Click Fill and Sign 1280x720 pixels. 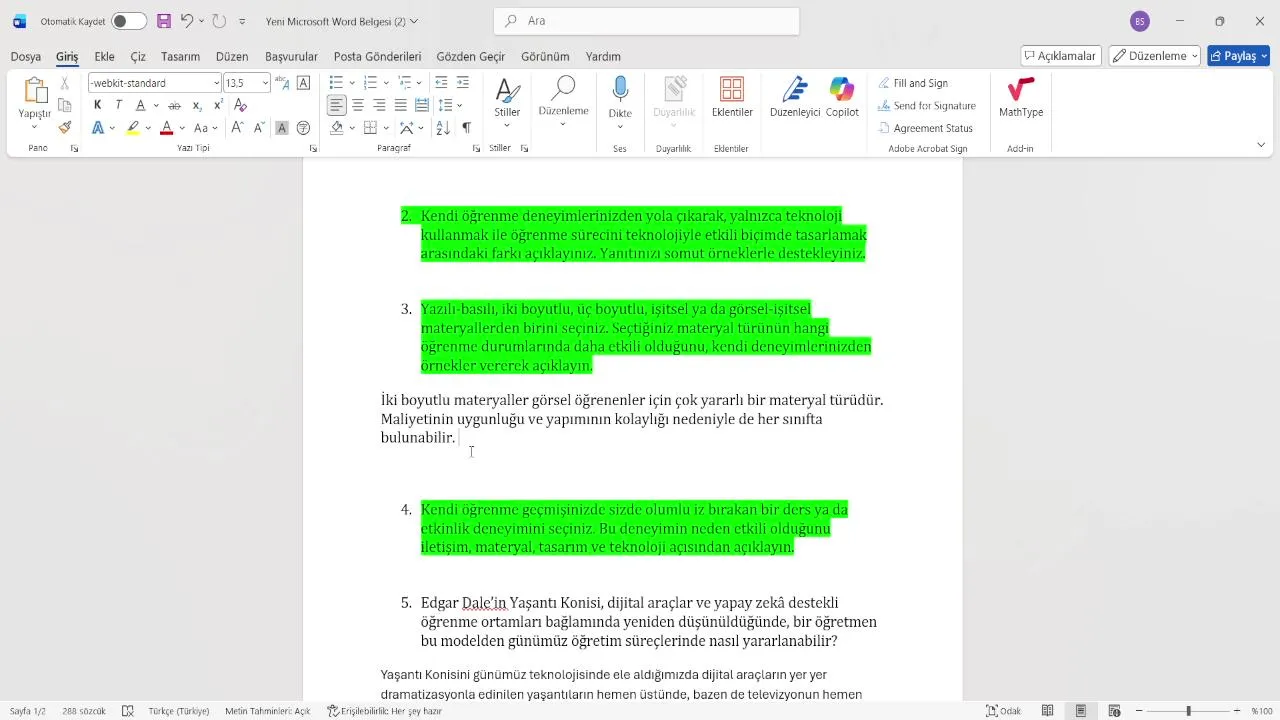pos(913,83)
